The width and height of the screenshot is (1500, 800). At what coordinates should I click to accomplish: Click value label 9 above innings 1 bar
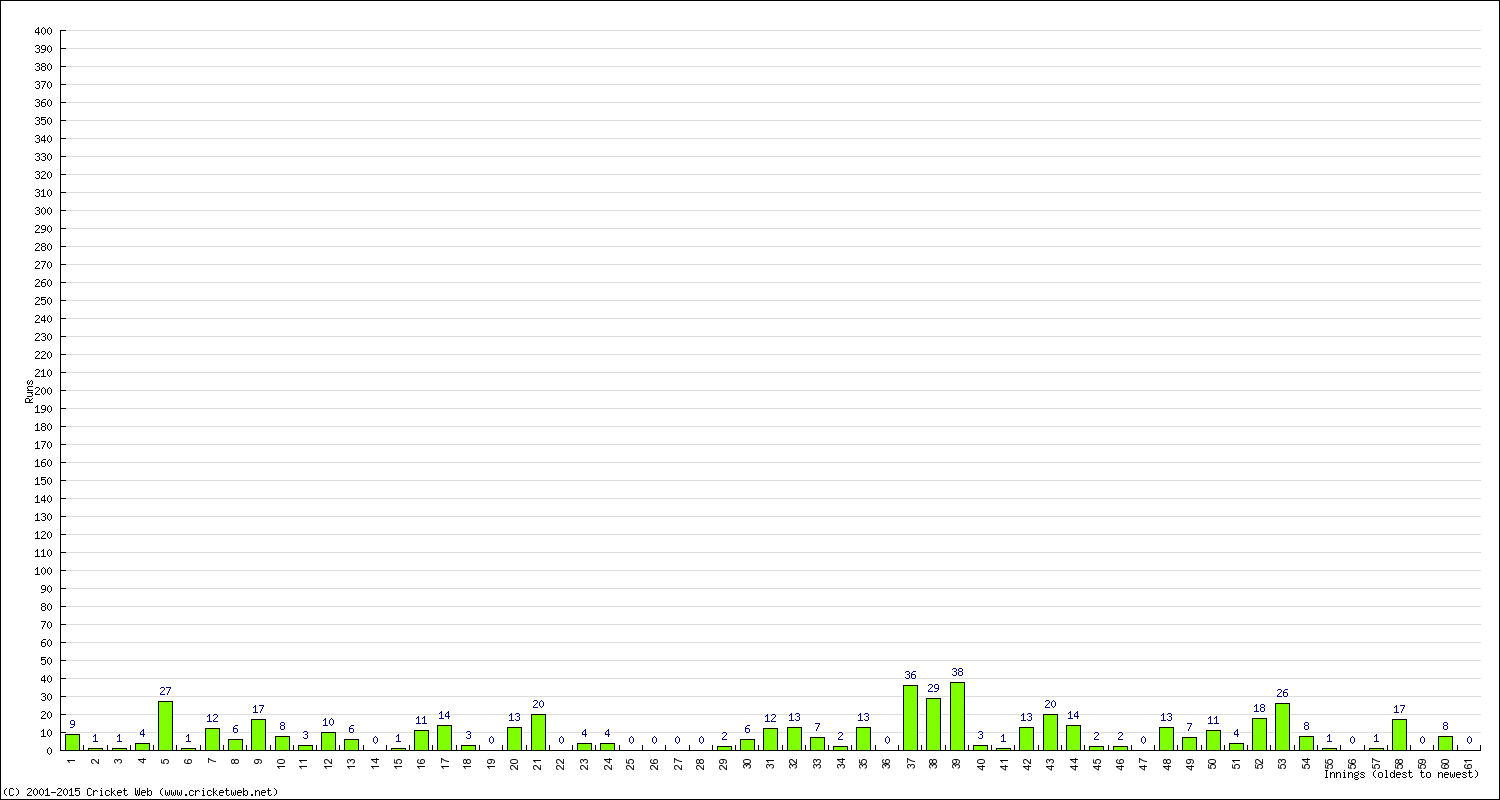coord(72,725)
